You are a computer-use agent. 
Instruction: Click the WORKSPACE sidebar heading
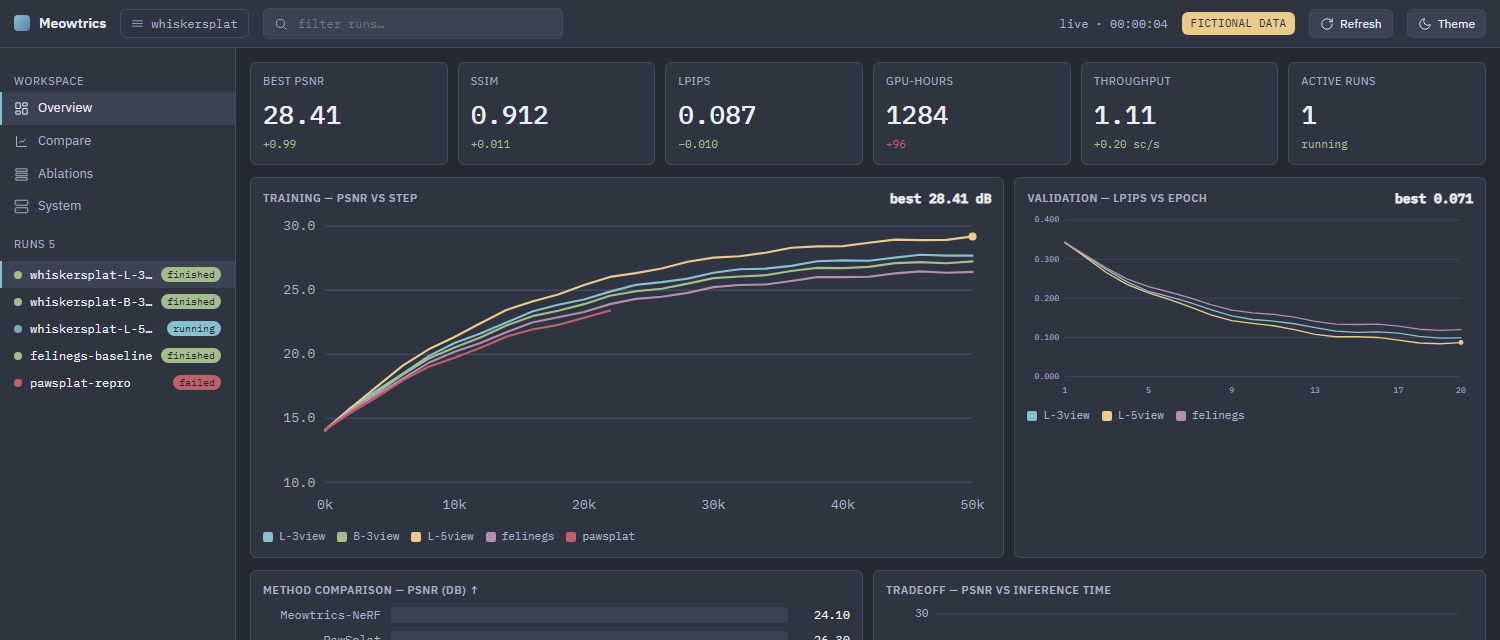49,81
